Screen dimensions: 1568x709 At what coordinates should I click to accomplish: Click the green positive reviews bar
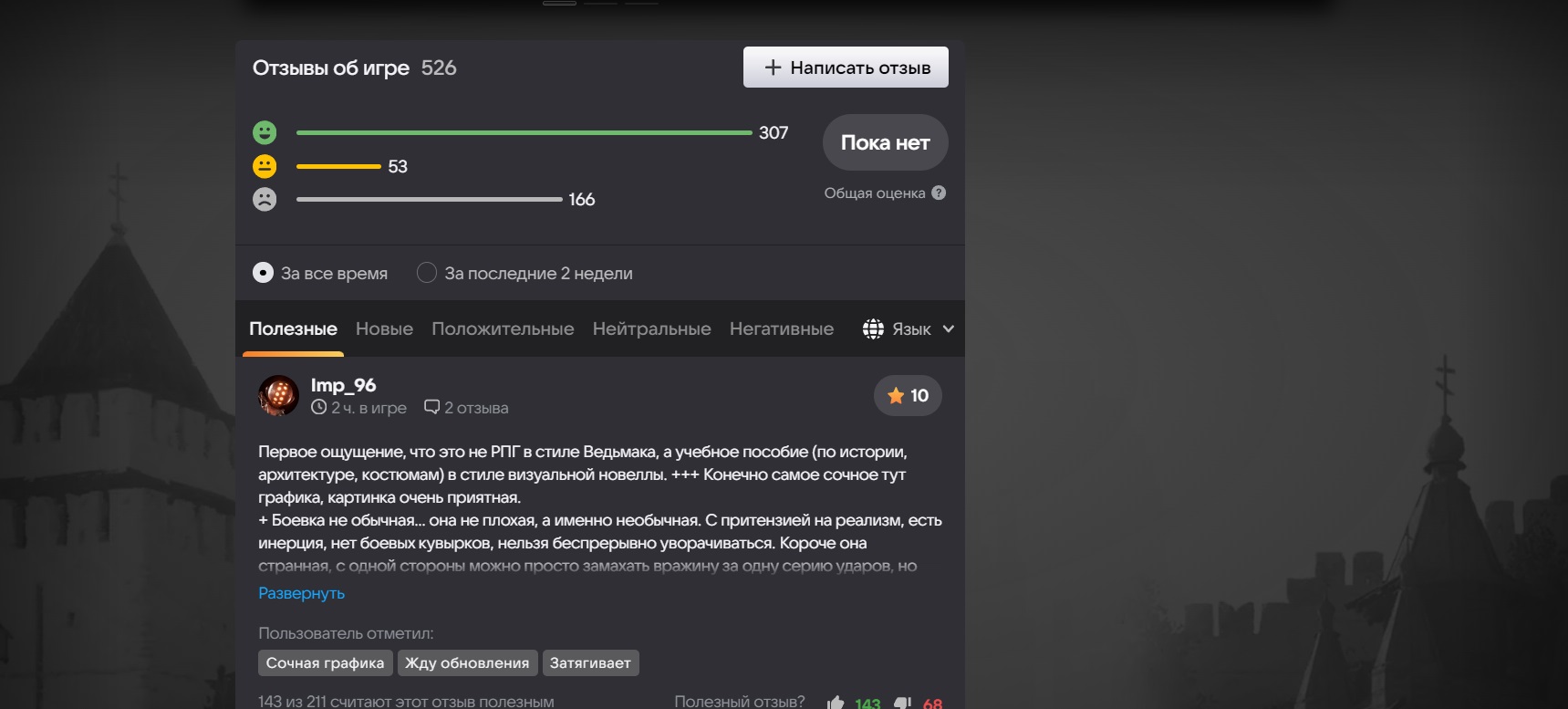524,132
